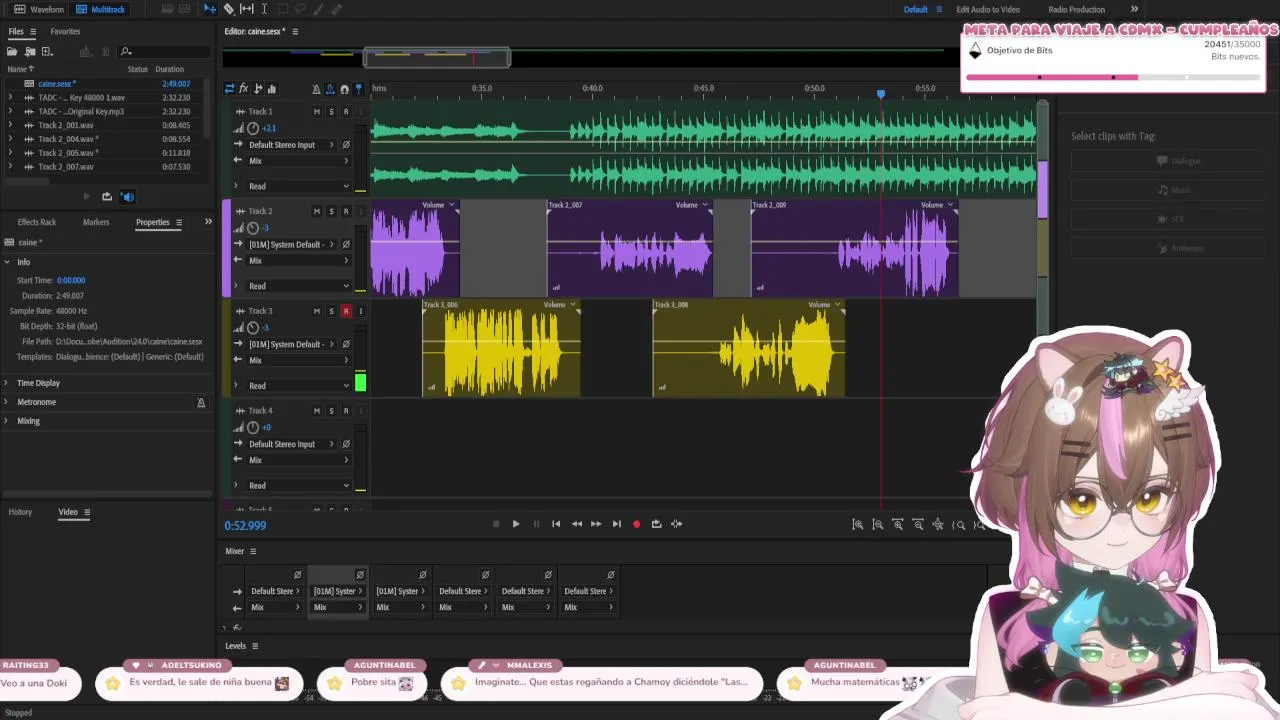The image size is (1280, 720).
Task: Click the Rewind transport button
Action: click(x=576, y=524)
